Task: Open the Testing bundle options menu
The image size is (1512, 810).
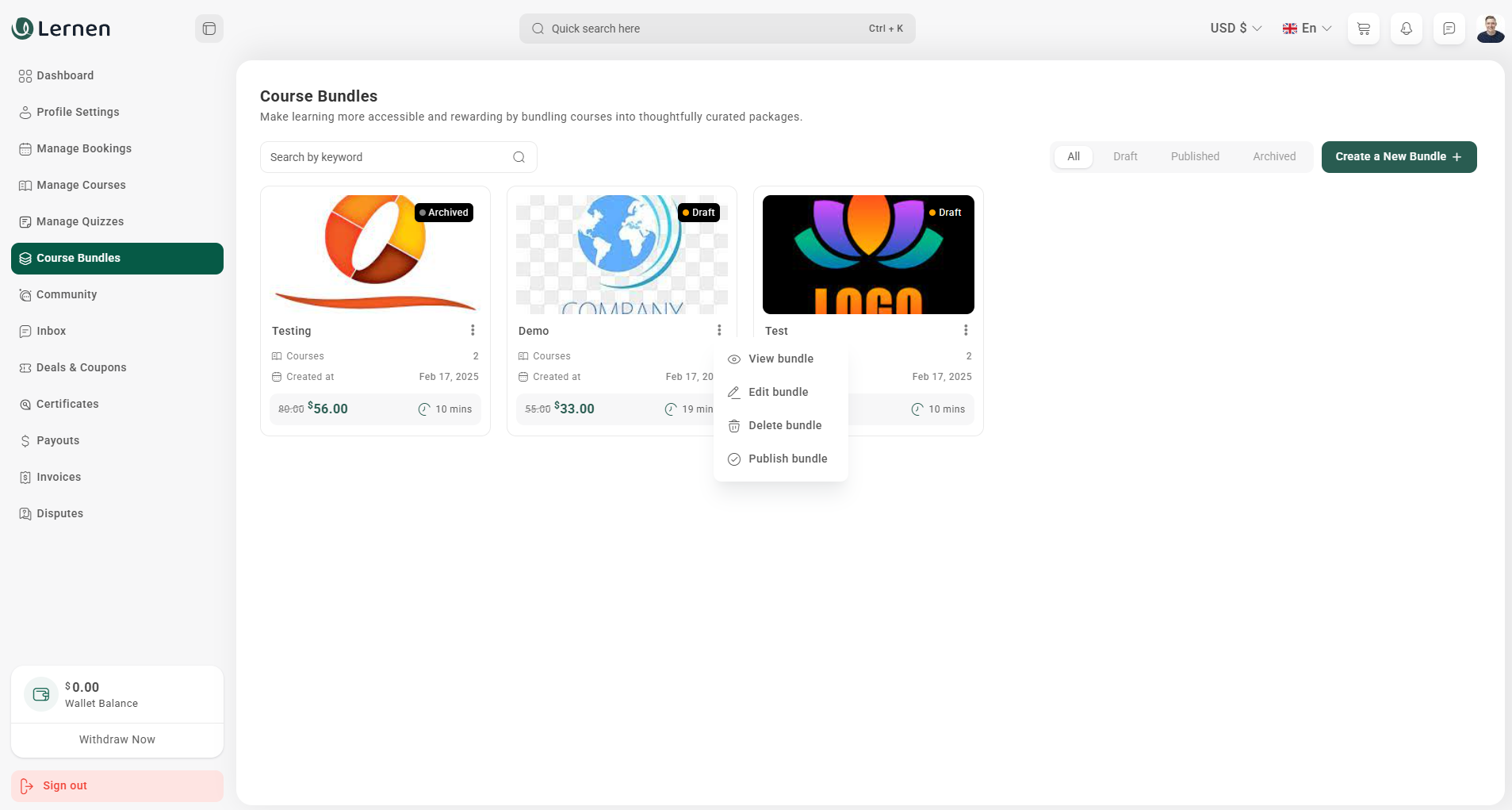Action: (473, 330)
